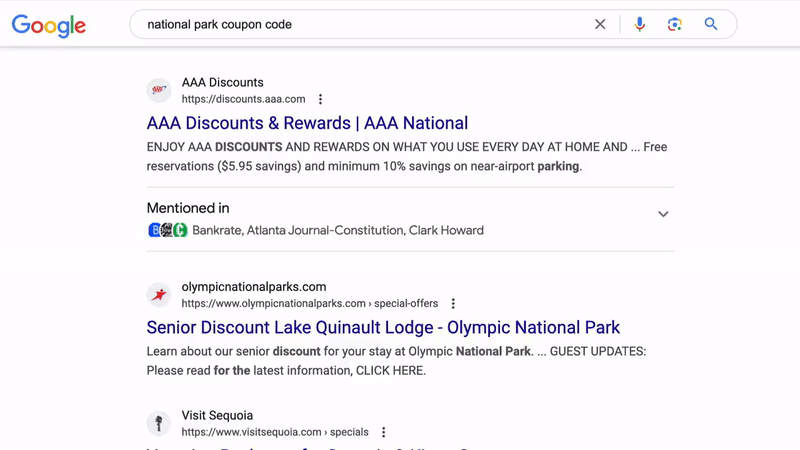This screenshot has width=800, height=450.
Task: Open more options for olympicnationalparks.com result
Action: (453, 304)
